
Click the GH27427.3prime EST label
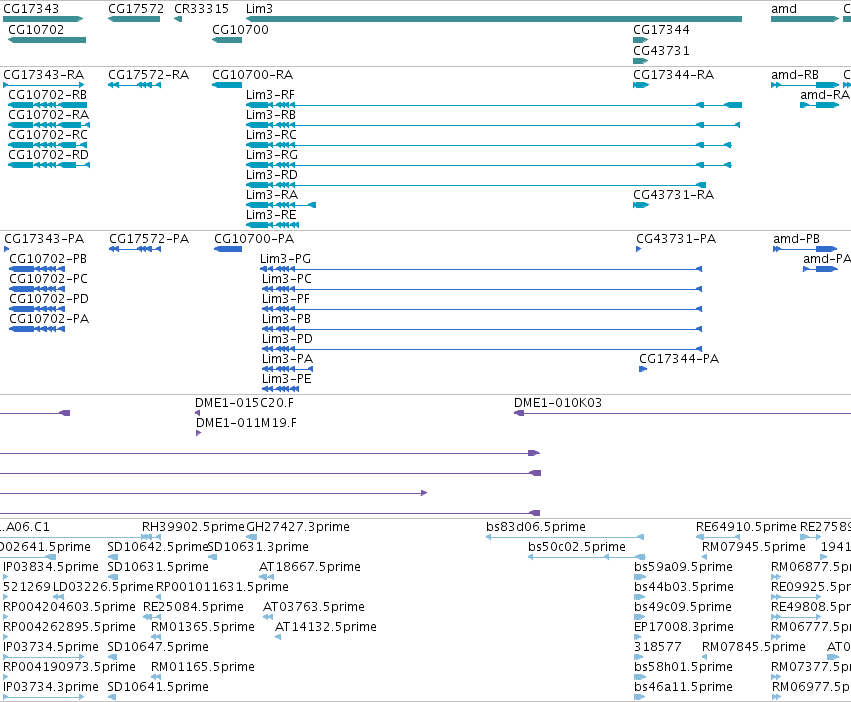(298, 527)
